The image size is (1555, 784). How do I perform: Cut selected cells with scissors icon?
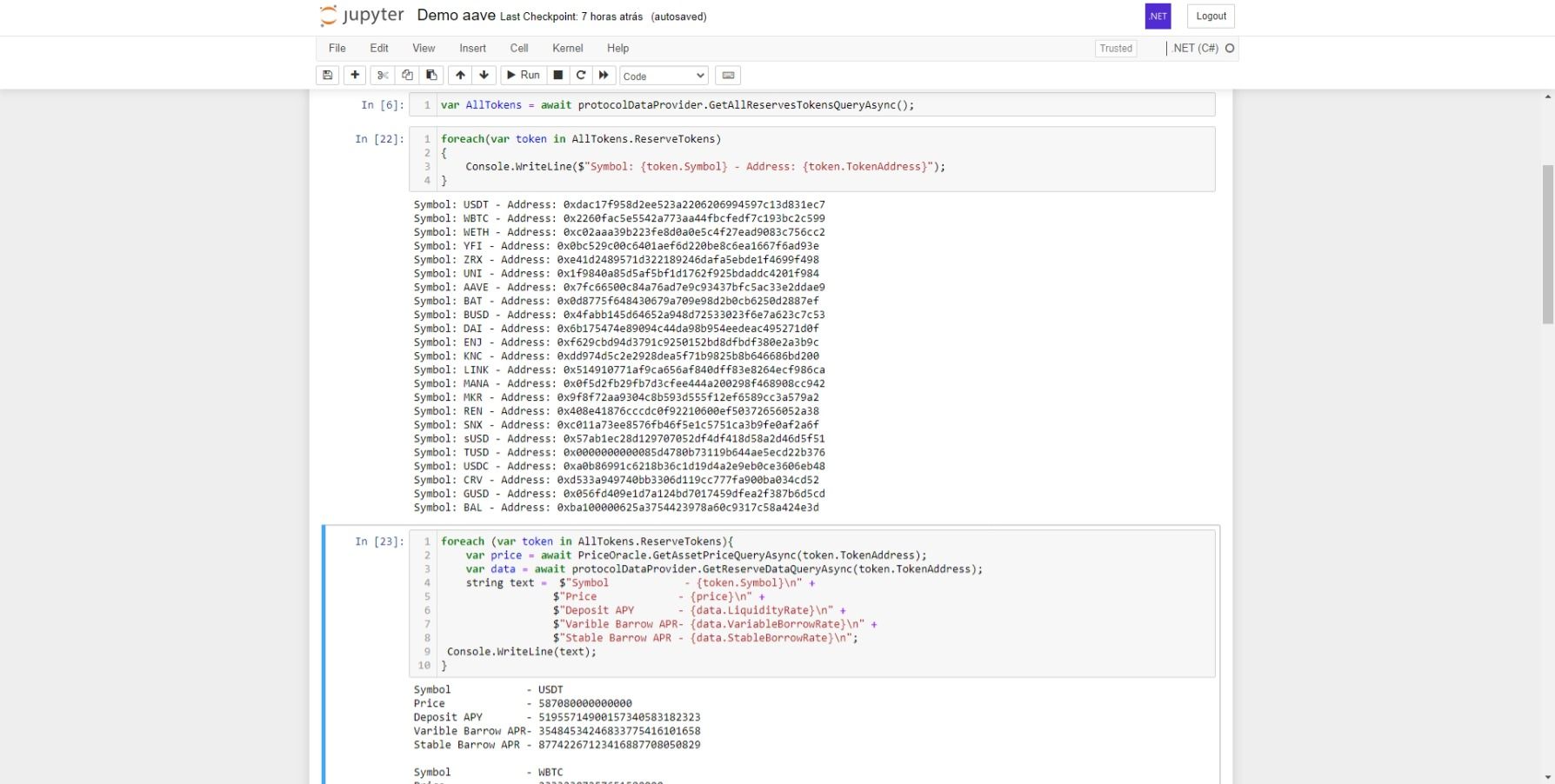click(x=383, y=76)
